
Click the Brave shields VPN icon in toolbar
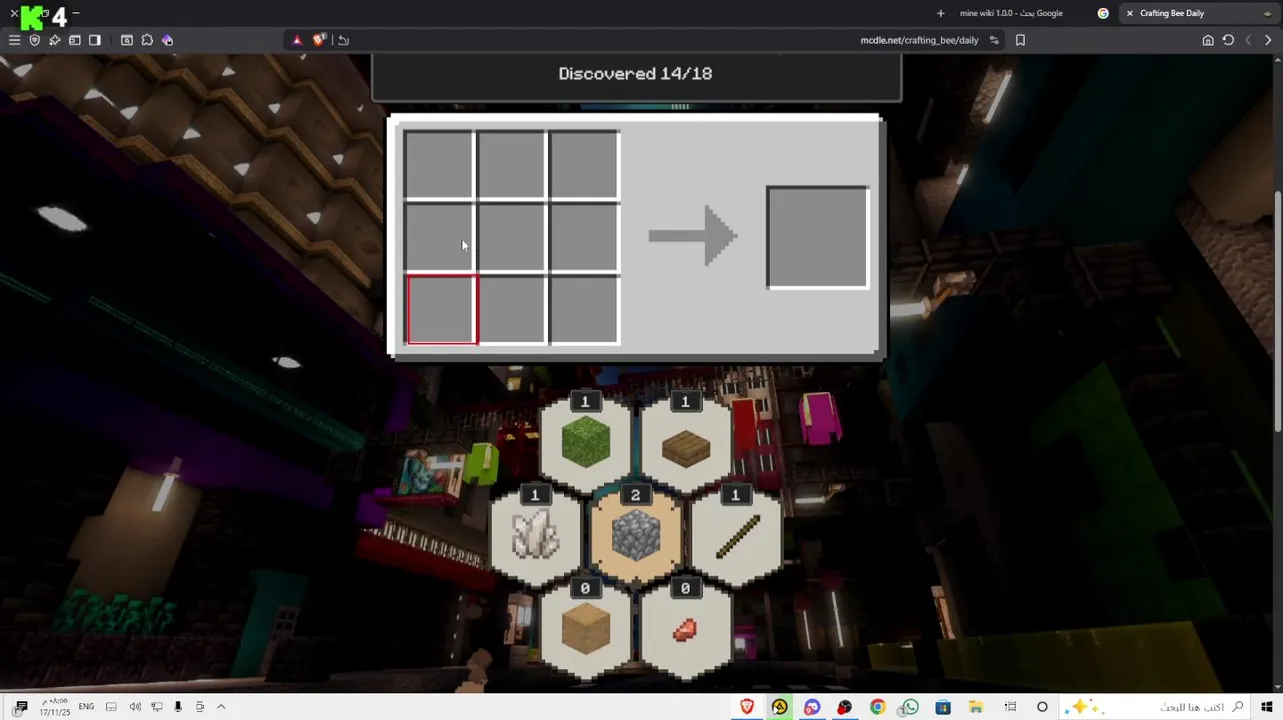click(x=35, y=40)
